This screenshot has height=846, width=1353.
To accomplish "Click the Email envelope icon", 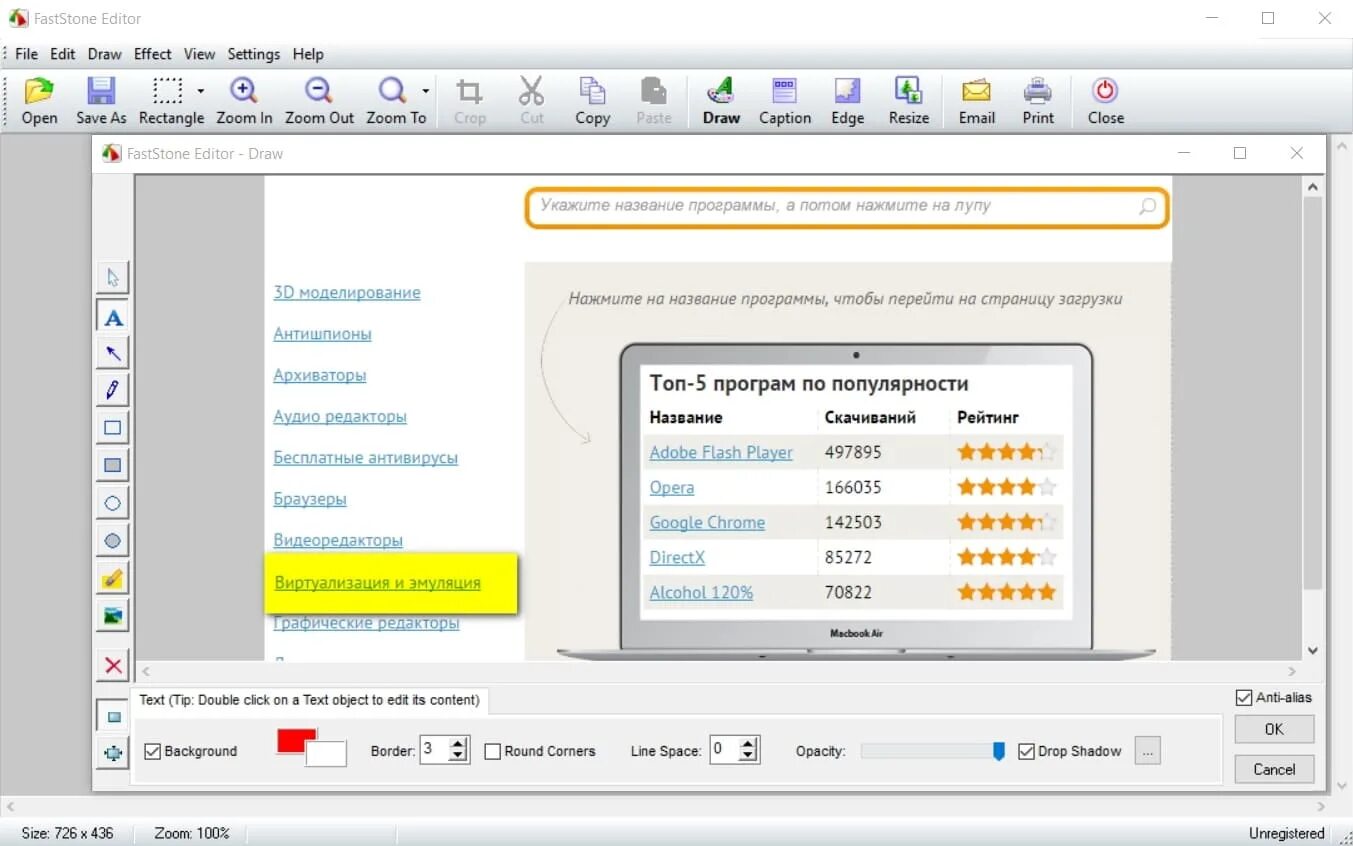I will [976, 101].
